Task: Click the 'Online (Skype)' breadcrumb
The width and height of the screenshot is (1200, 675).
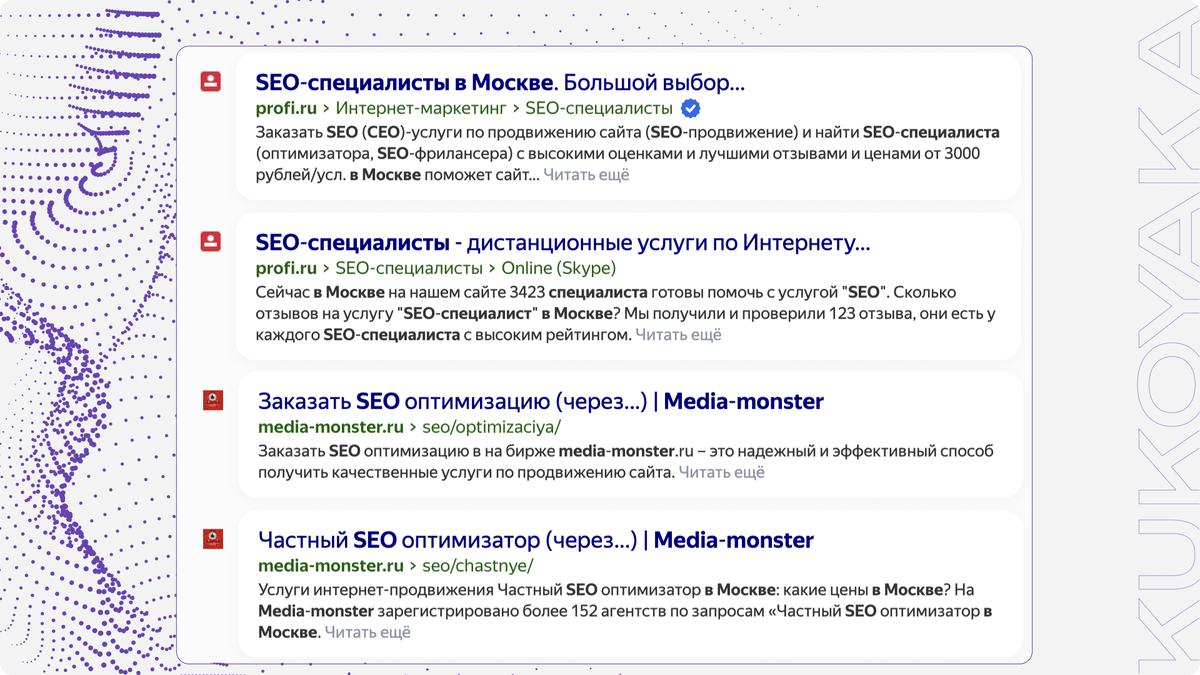Action: click(558, 268)
